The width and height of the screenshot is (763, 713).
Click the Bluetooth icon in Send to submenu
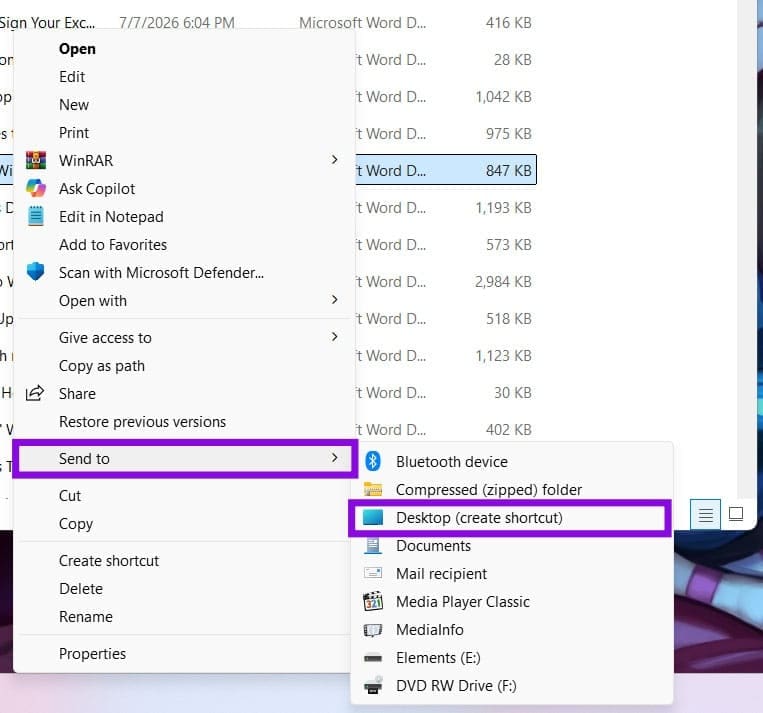tap(373, 461)
